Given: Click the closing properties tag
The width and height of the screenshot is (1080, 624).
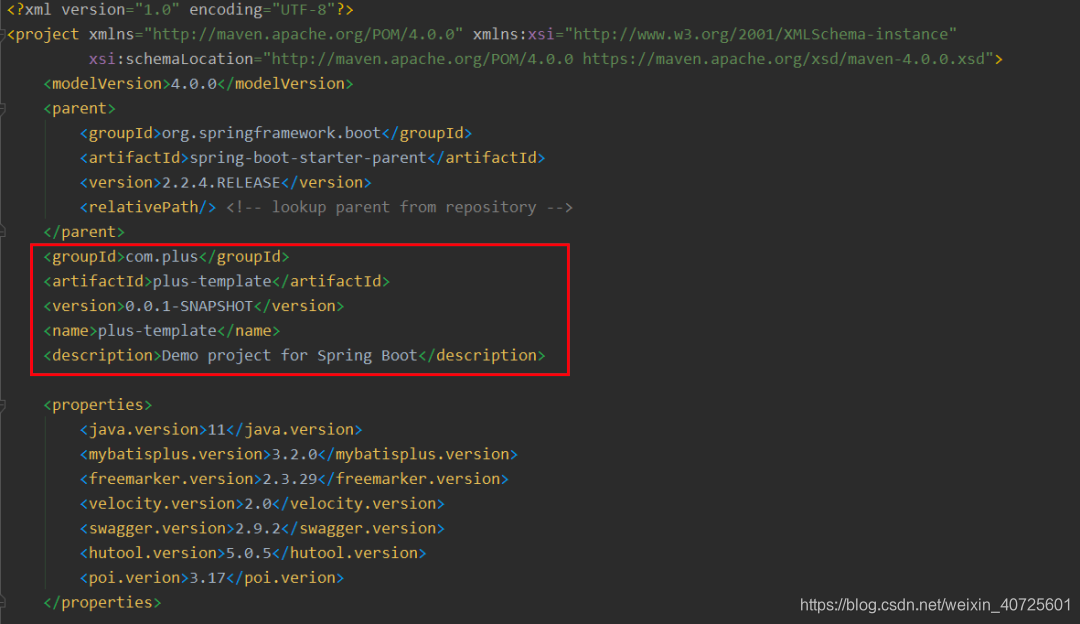Looking at the screenshot, I should [x=102, y=603].
